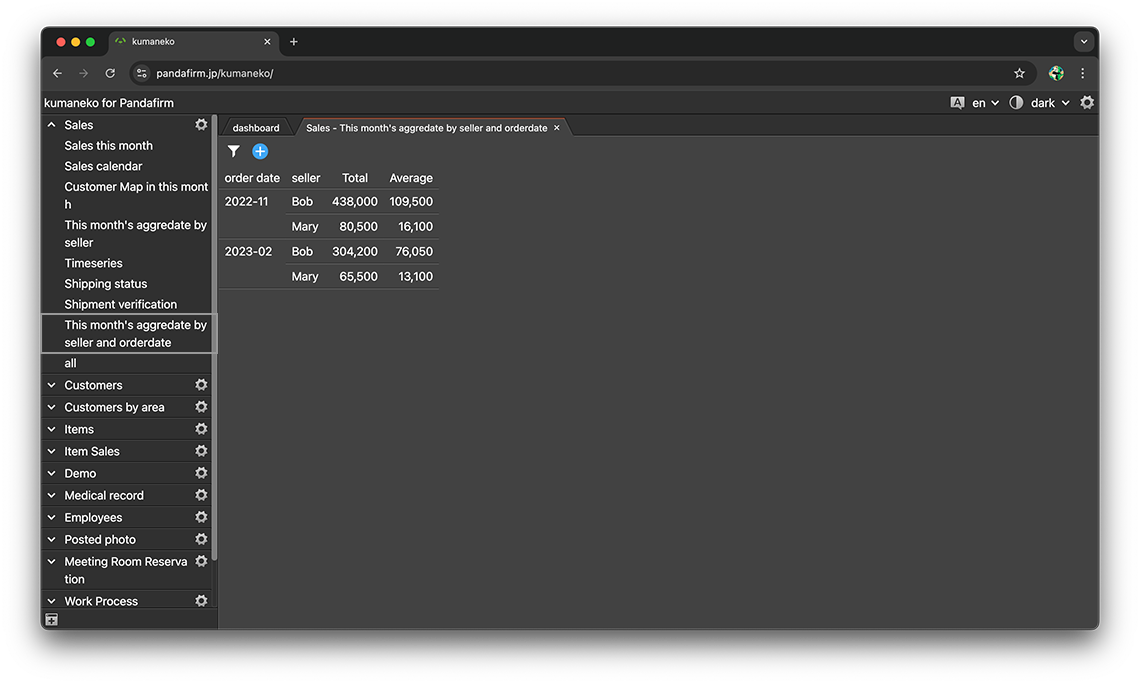The image size is (1140, 683).
Task: Switch to the dashboard tab
Action: [256, 128]
